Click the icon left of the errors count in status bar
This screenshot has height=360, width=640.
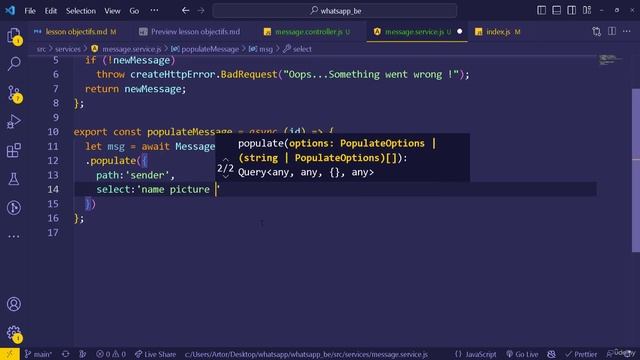coord(82,354)
